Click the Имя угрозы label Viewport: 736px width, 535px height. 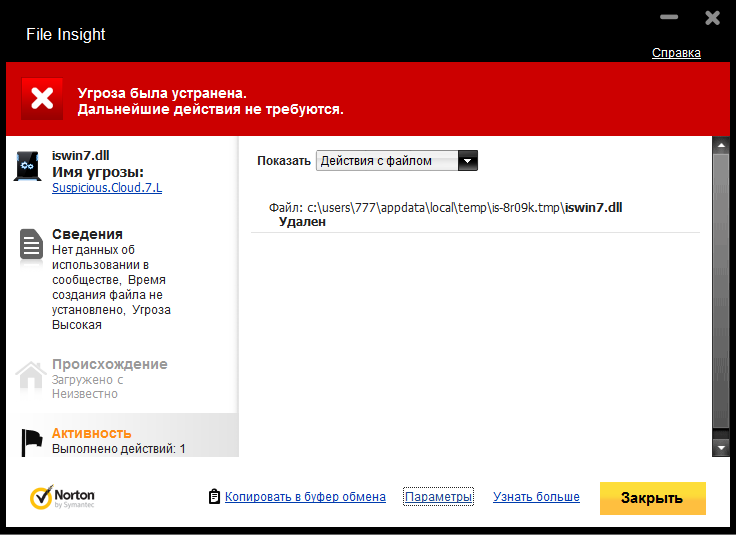98,172
